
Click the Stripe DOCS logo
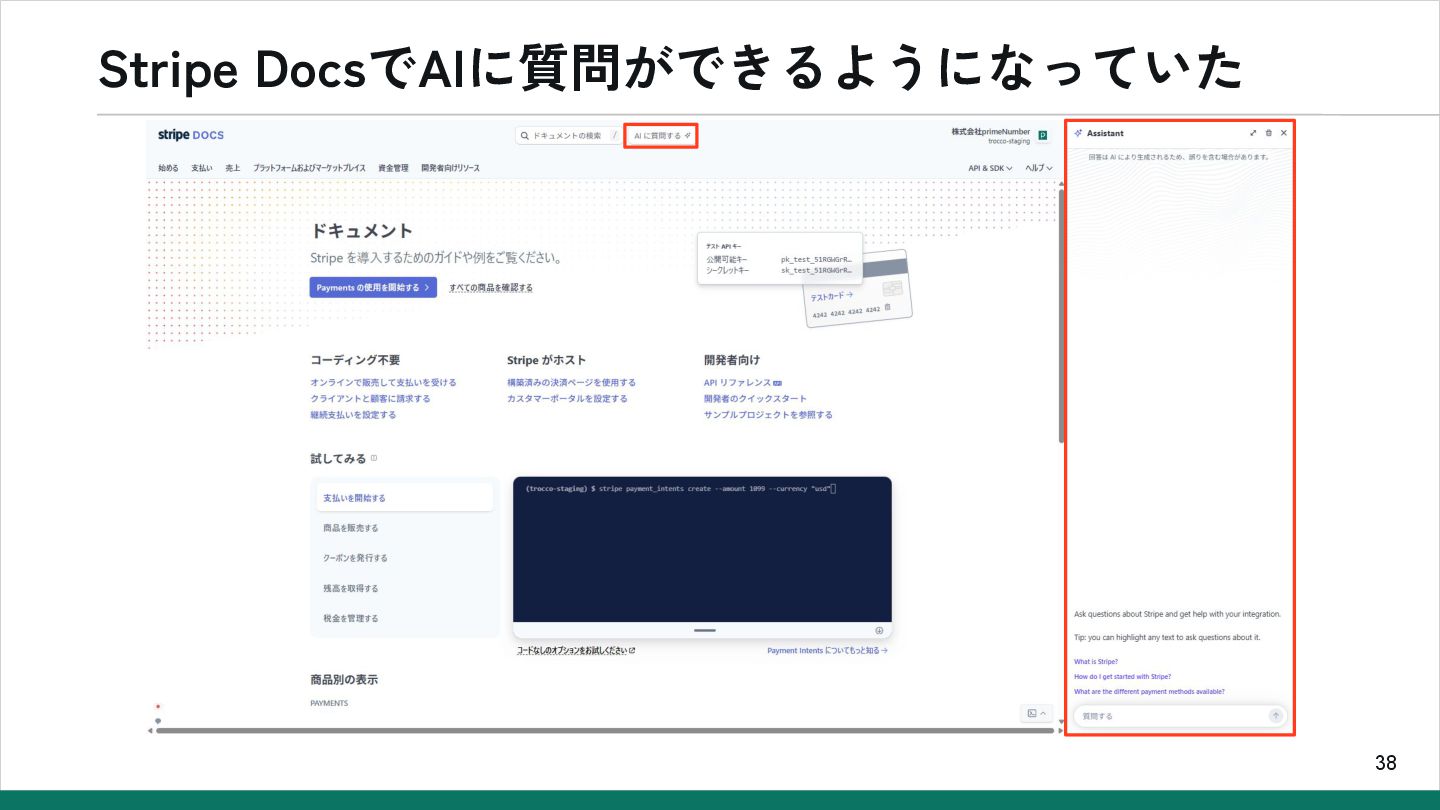(x=191, y=135)
